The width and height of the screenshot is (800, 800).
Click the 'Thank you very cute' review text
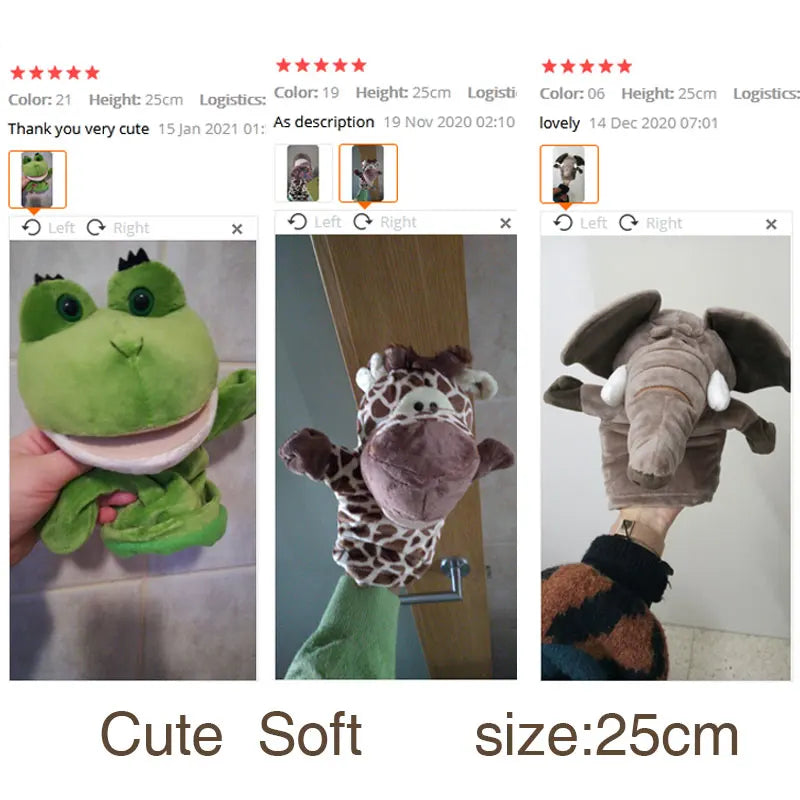click(x=79, y=129)
